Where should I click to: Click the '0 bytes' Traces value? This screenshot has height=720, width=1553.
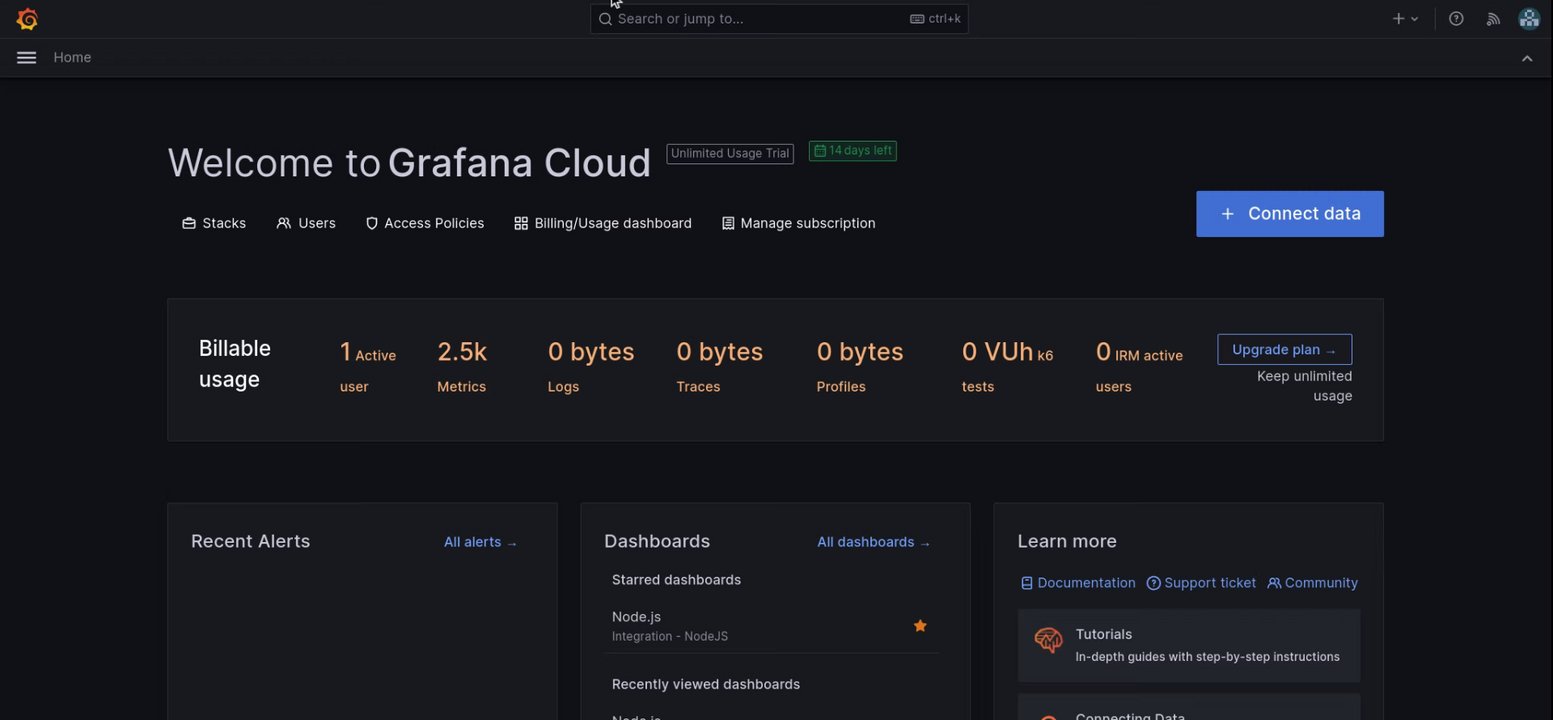[x=720, y=352]
